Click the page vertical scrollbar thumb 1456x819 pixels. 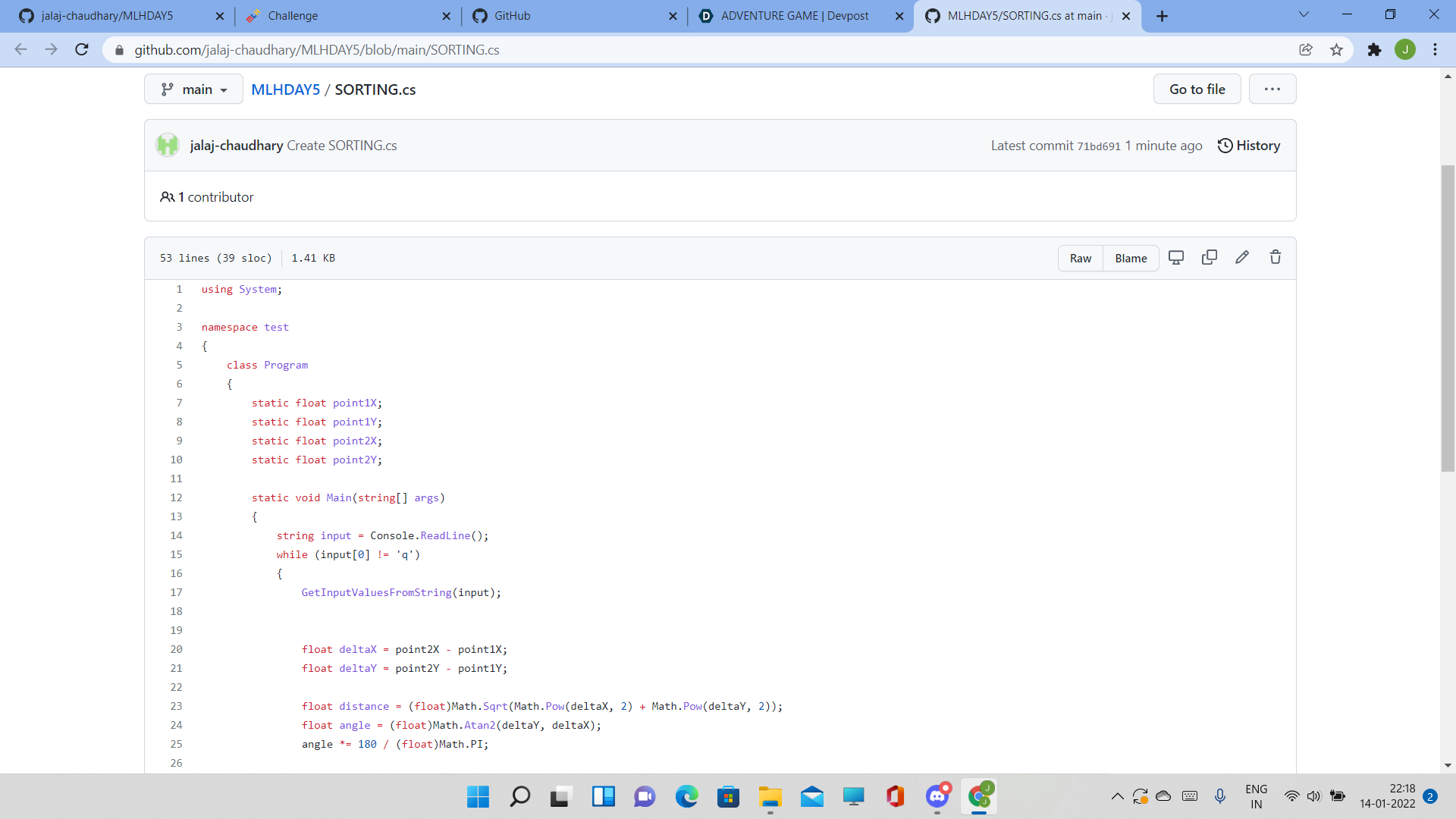(1448, 318)
